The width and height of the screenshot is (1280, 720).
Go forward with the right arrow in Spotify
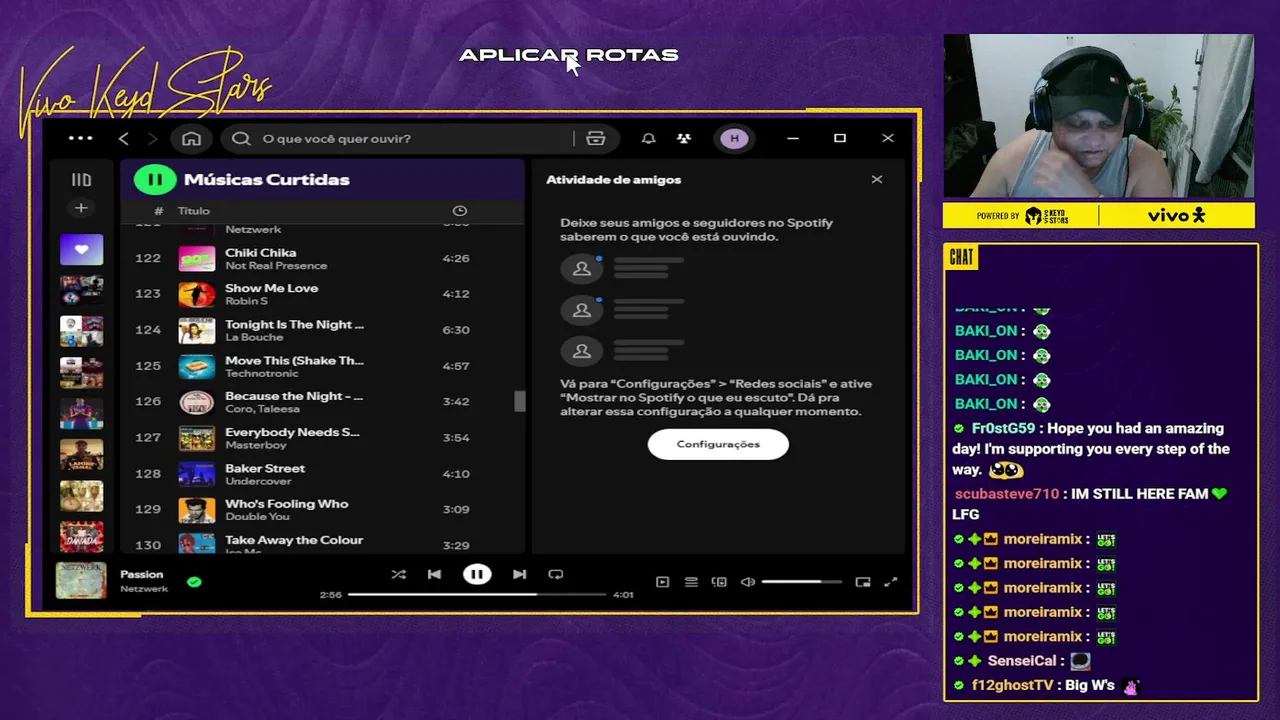pyautogui.click(x=152, y=138)
